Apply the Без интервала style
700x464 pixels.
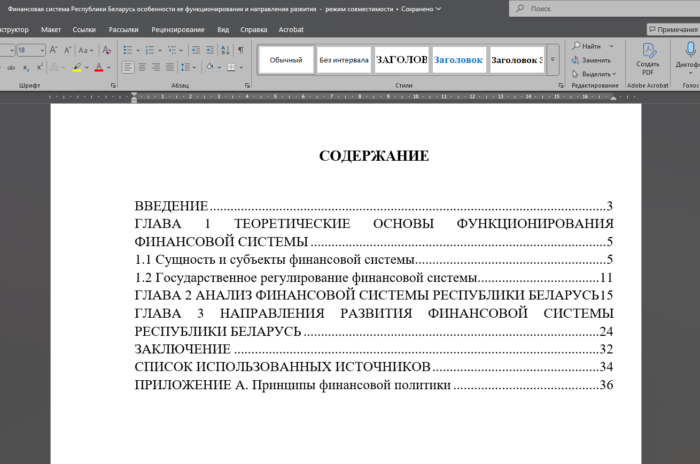pos(344,60)
